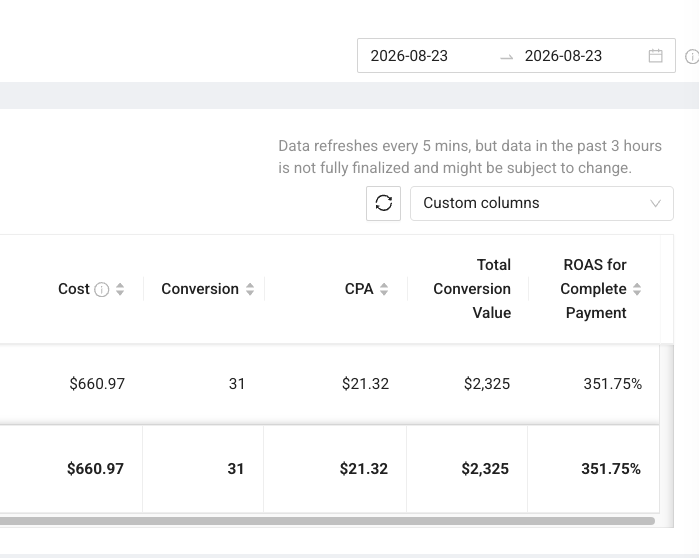Sort table by Cost column arrows
The image size is (699, 558).
click(x=120, y=289)
